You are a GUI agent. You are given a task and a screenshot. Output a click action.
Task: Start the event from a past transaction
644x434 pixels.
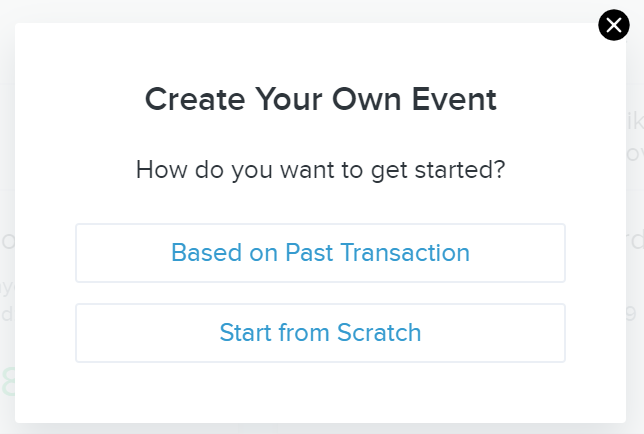[x=320, y=253]
